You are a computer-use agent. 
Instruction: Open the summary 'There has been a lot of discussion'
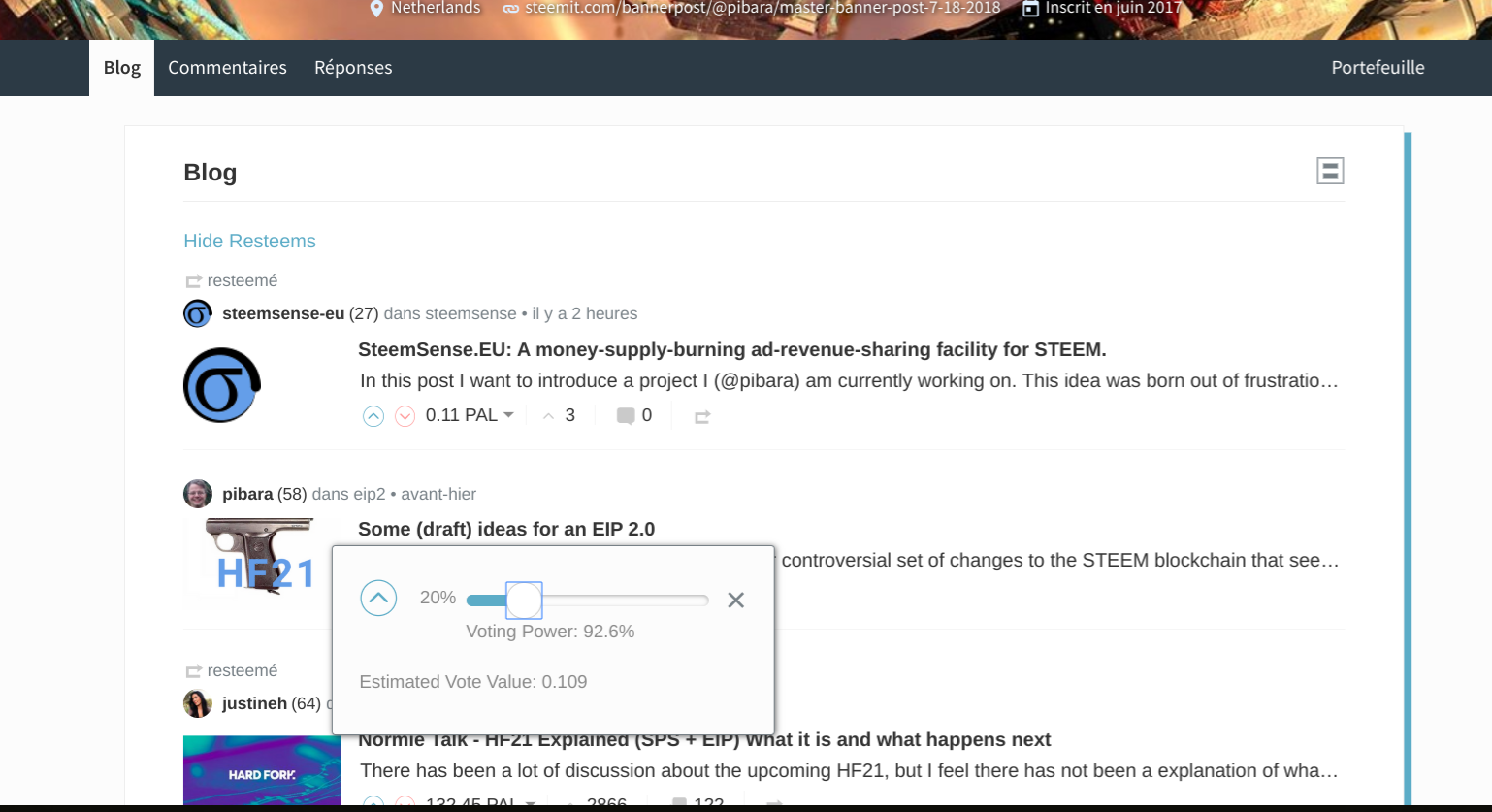pyautogui.click(x=849, y=770)
